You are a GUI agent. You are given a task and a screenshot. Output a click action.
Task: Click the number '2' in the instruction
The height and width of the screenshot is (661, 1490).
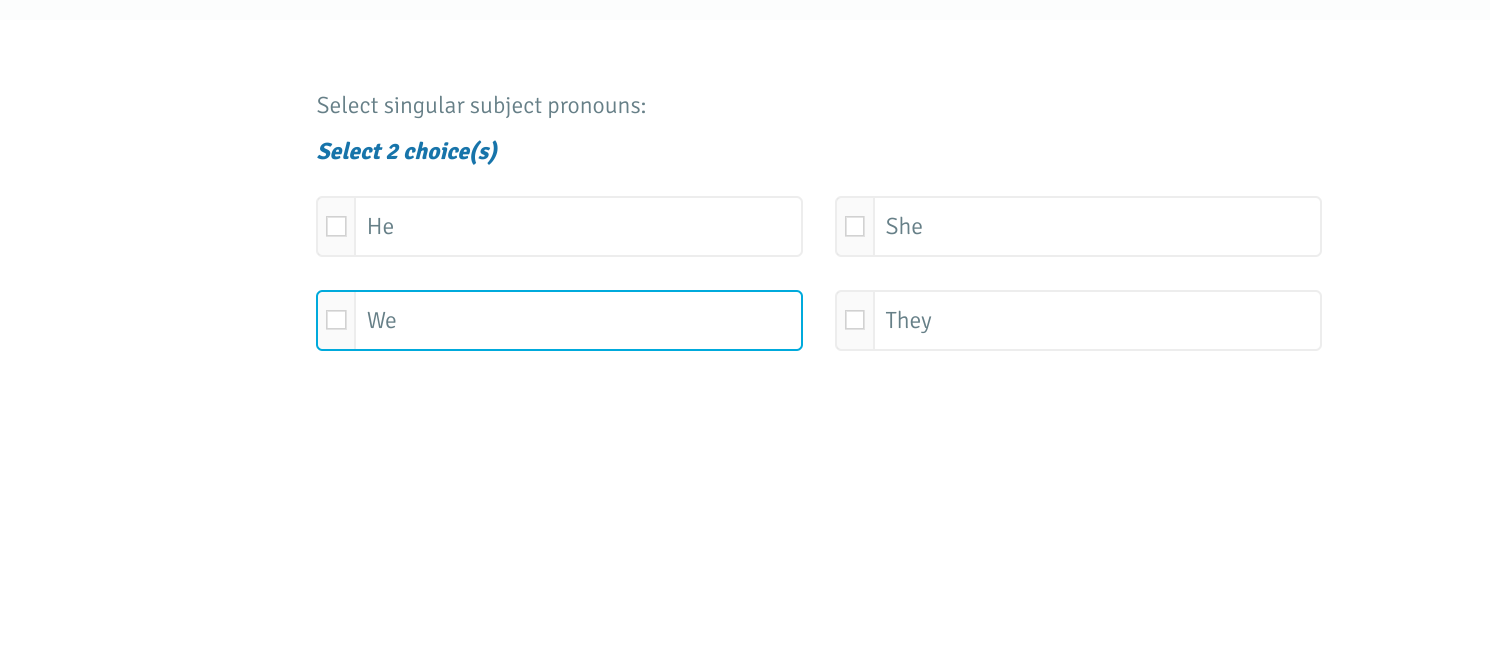pyautogui.click(x=393, y=152)
